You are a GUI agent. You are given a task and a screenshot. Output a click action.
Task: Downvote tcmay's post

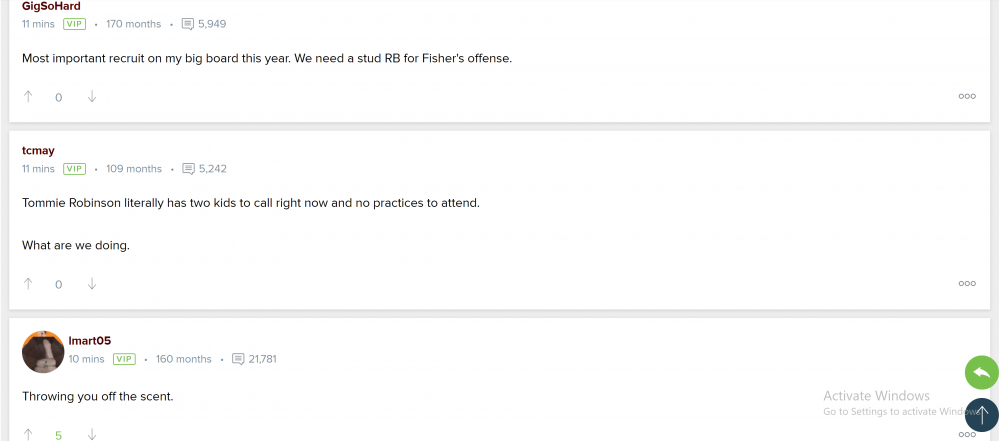tap(92, 284)
